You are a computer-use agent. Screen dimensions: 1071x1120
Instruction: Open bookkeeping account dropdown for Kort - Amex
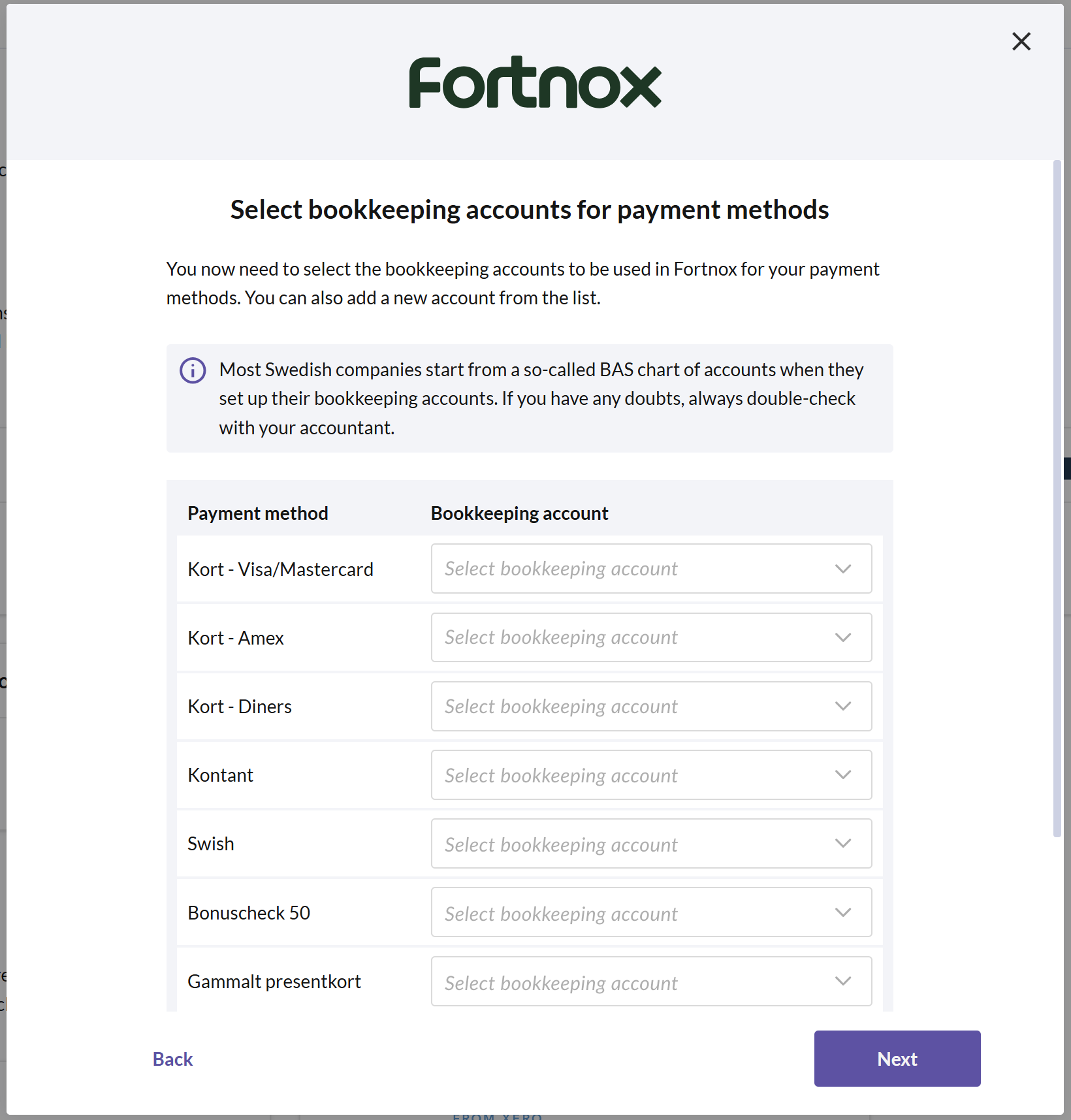coord(651,637)
